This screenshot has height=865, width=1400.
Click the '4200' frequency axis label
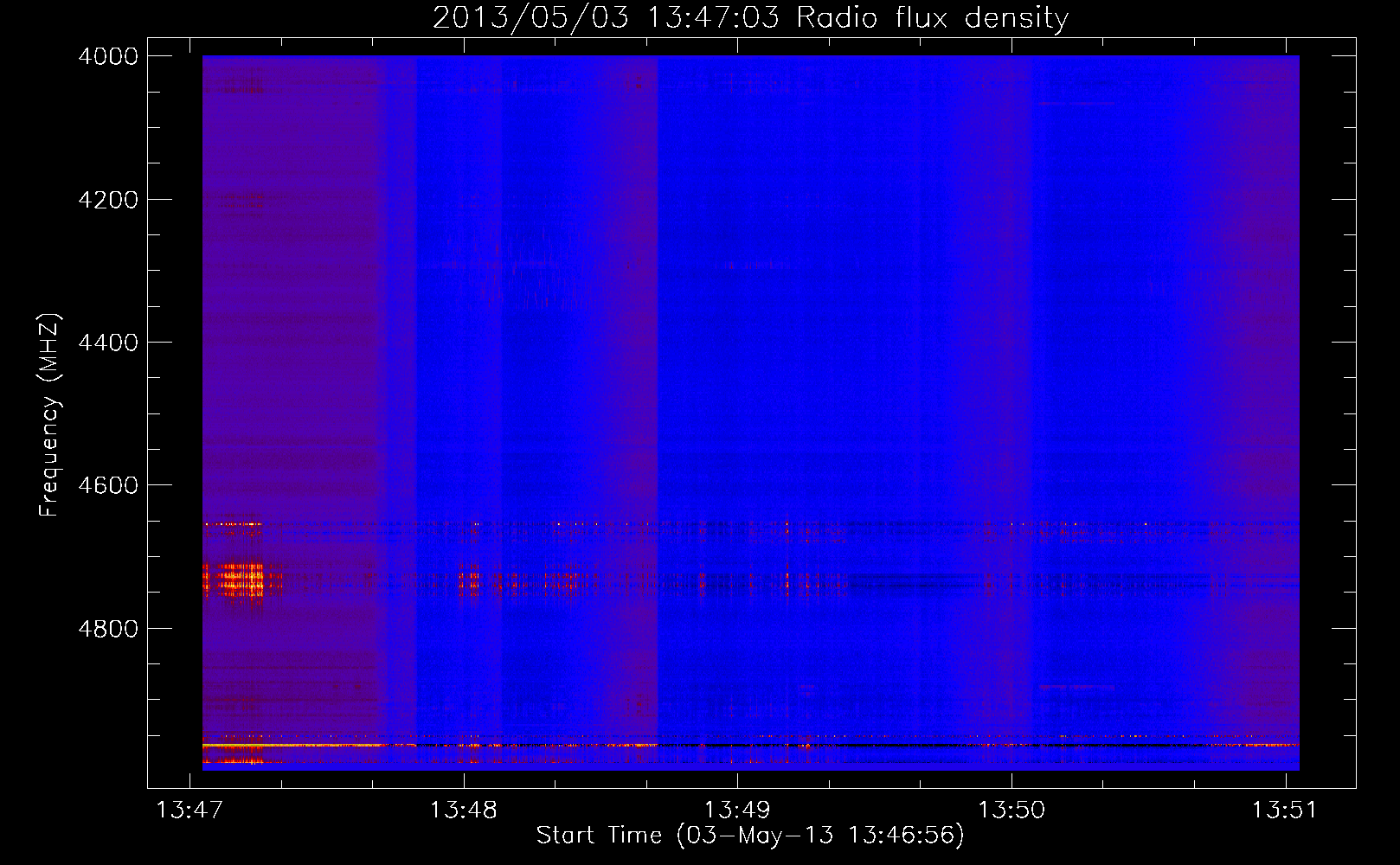[x=108, y=200]
